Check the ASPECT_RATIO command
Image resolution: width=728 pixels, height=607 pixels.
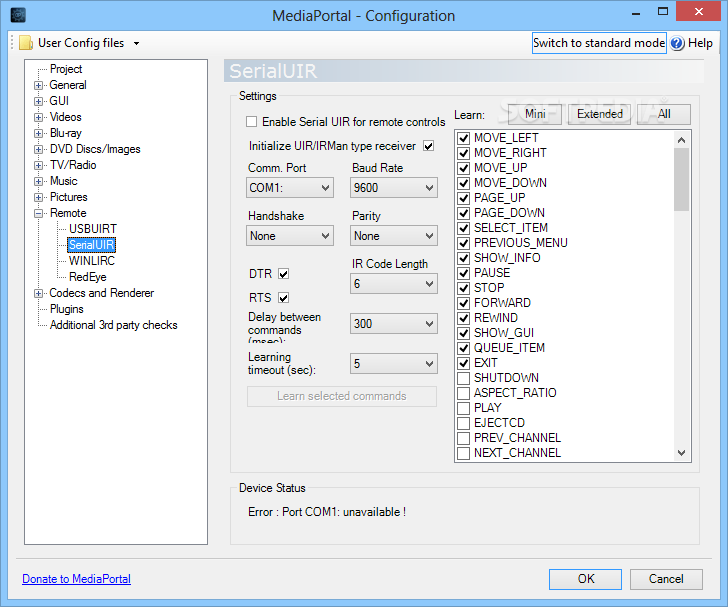click(x=463, y=393)
